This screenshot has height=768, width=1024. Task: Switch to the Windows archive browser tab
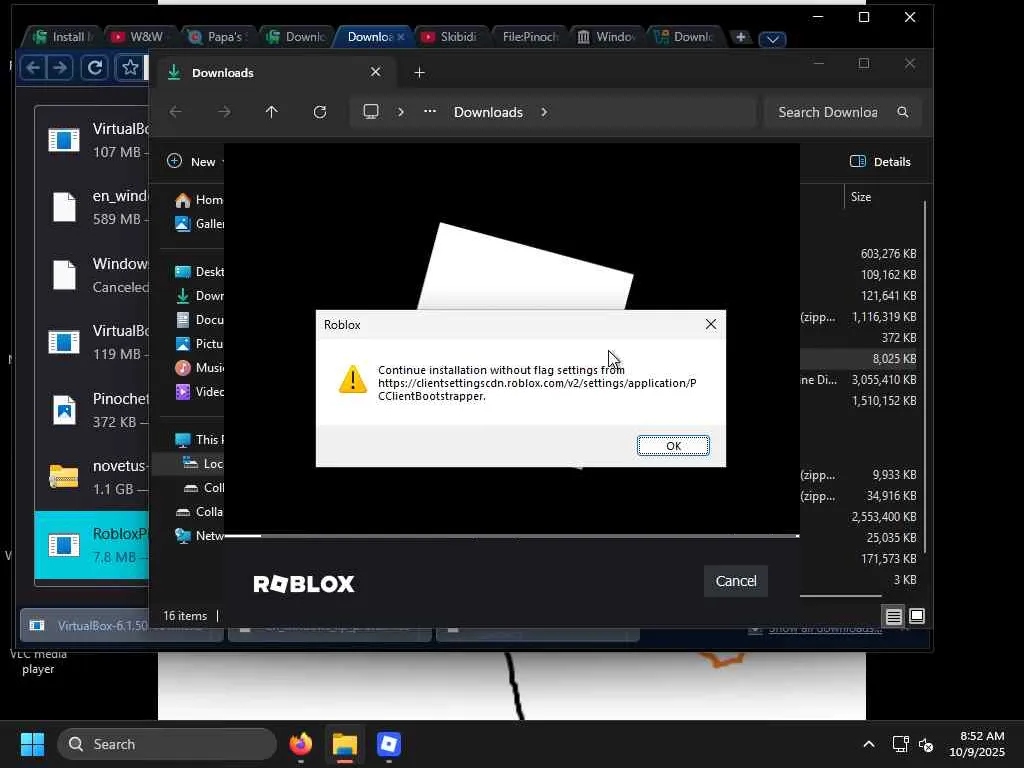[607, 37]
